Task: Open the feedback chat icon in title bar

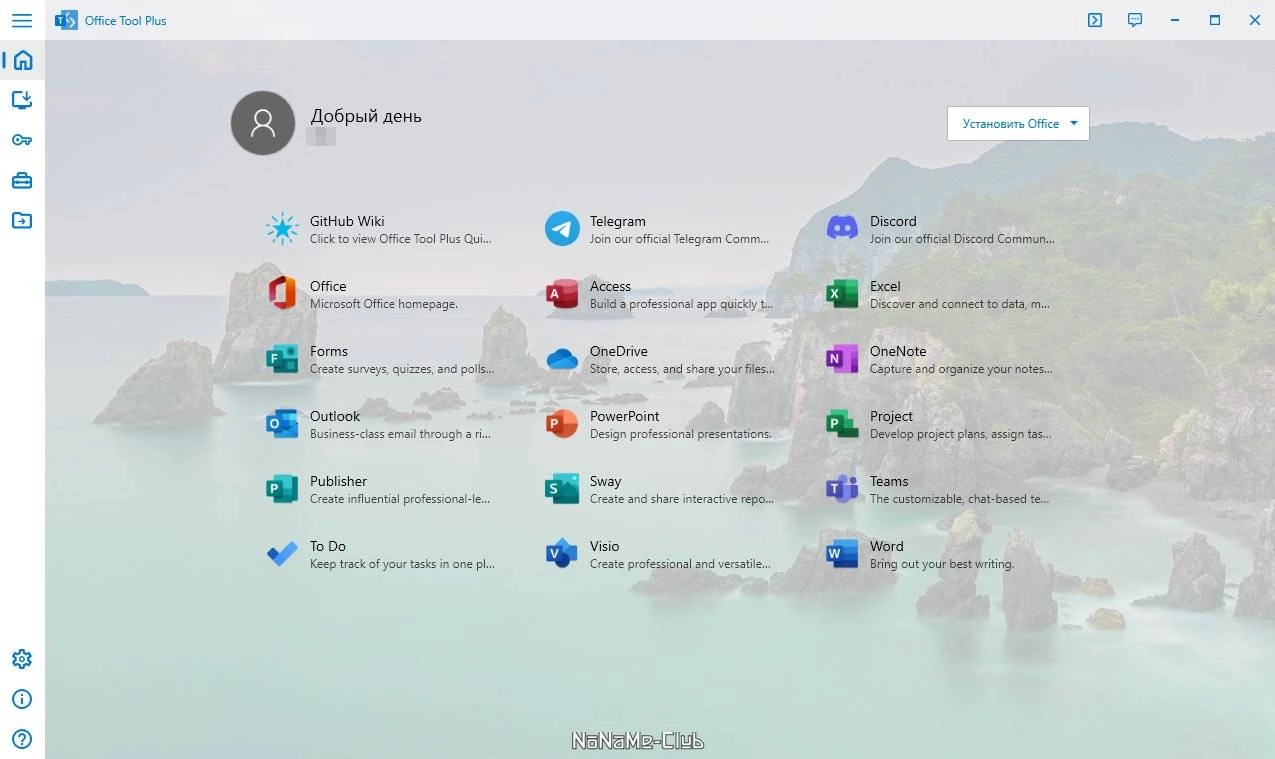Action: pos(1135,20)
